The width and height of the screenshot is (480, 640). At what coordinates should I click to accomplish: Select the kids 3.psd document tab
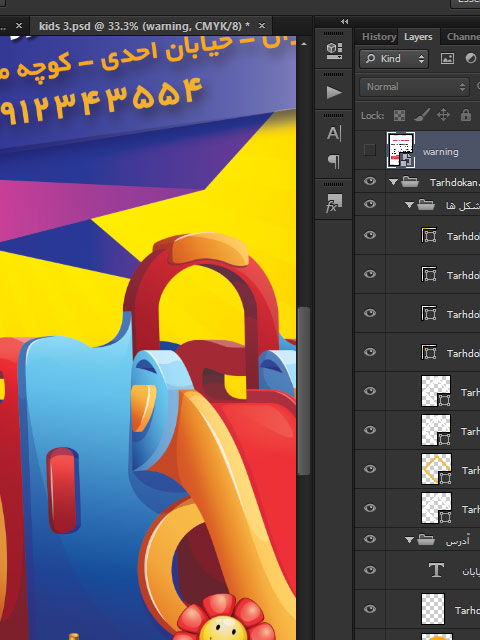[144, 26]
